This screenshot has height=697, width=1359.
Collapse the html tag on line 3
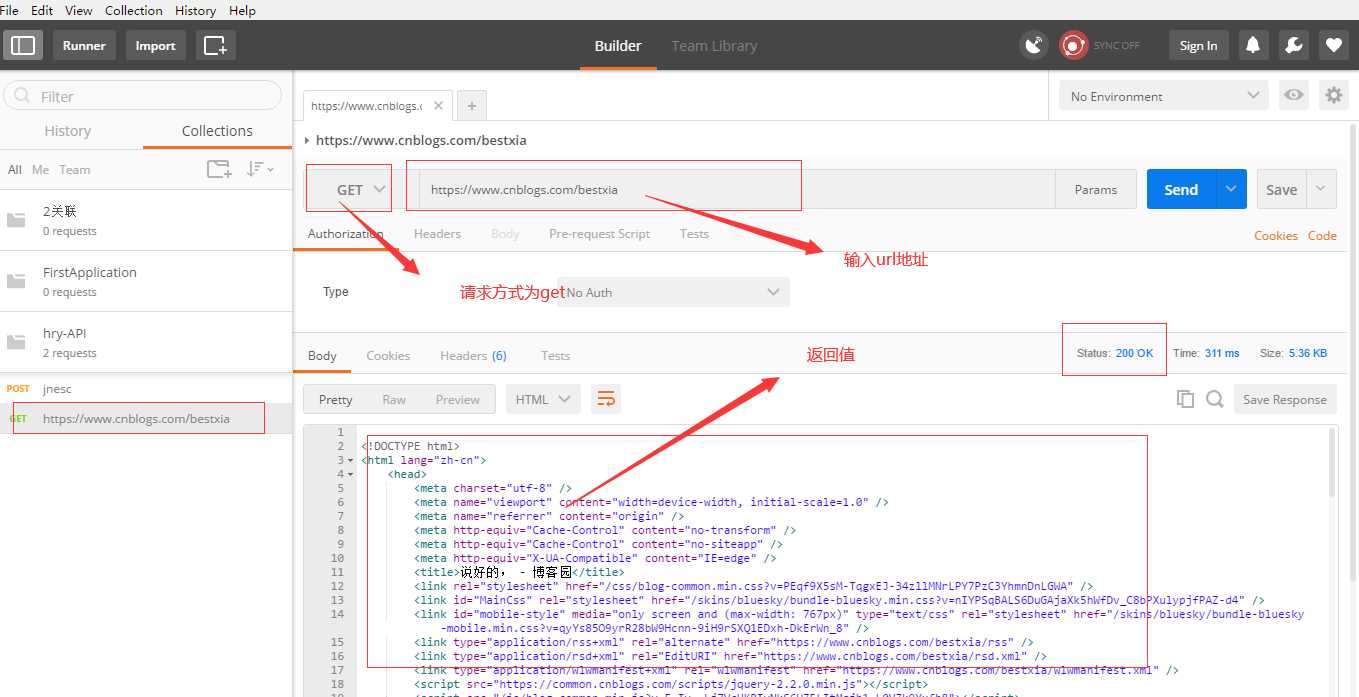[x=350, y=460]
